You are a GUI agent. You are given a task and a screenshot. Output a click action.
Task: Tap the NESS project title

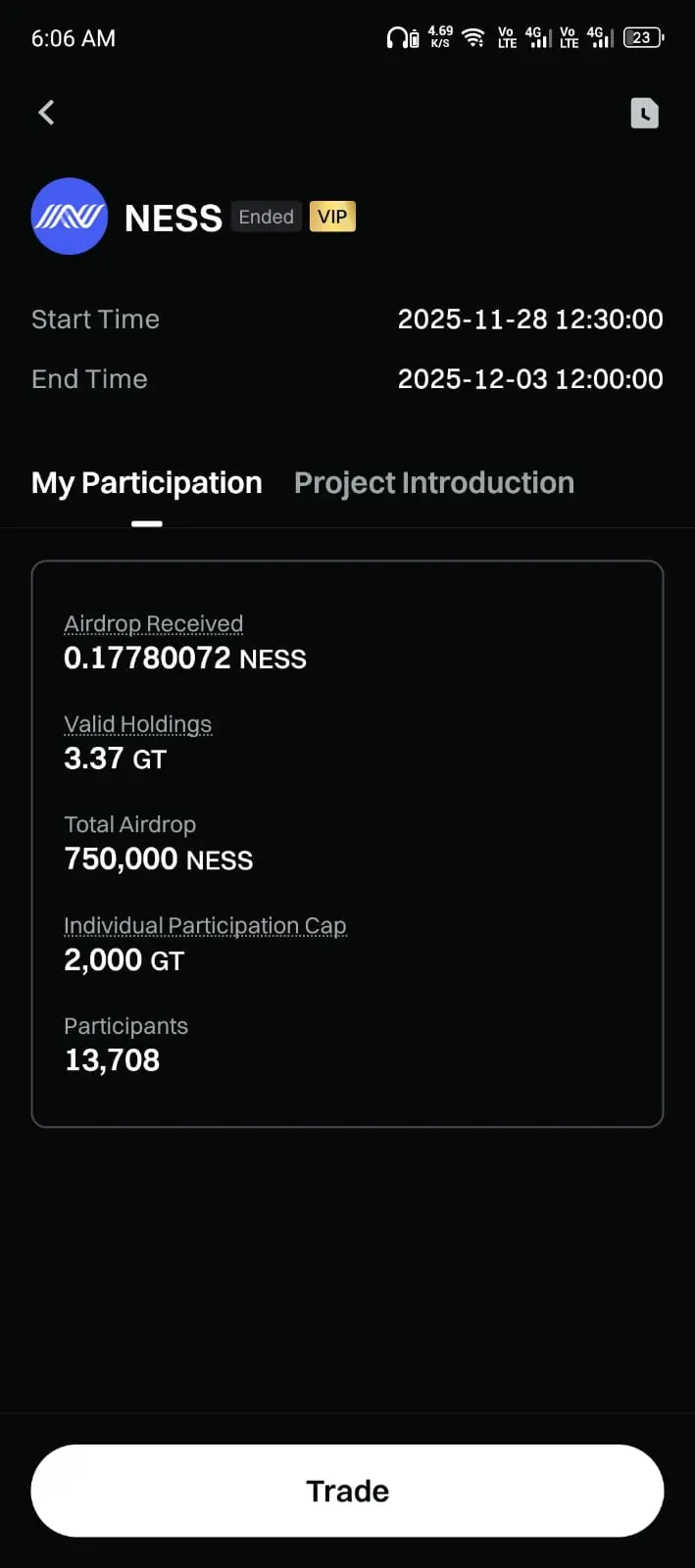(174, 218)
